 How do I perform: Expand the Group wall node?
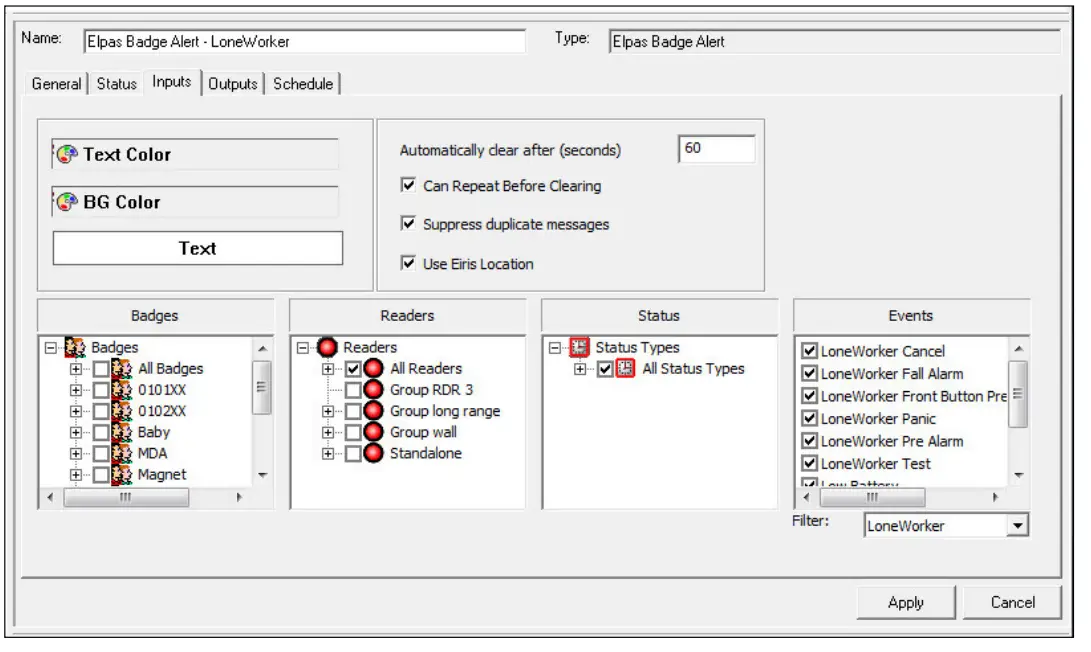pos(328,432)
